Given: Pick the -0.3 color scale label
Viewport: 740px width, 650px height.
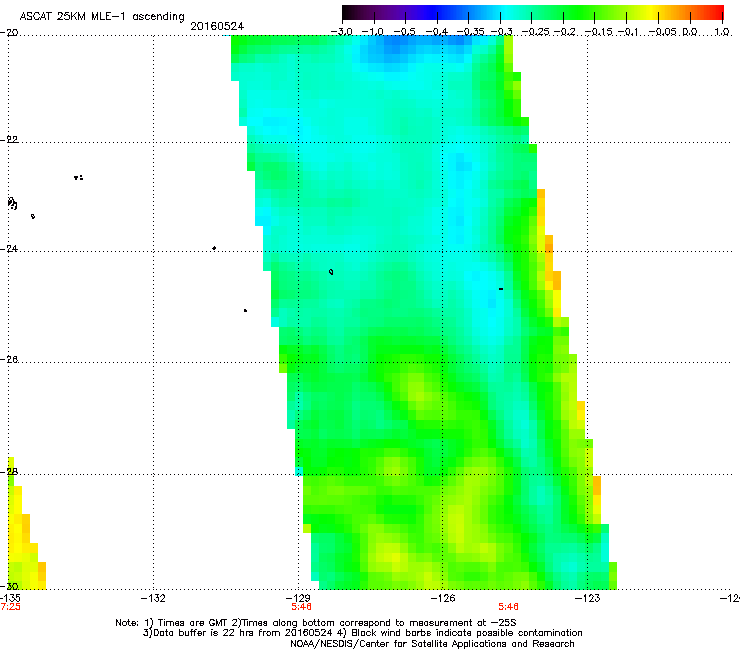Looking at the screenshot, I should pos(502,32).
